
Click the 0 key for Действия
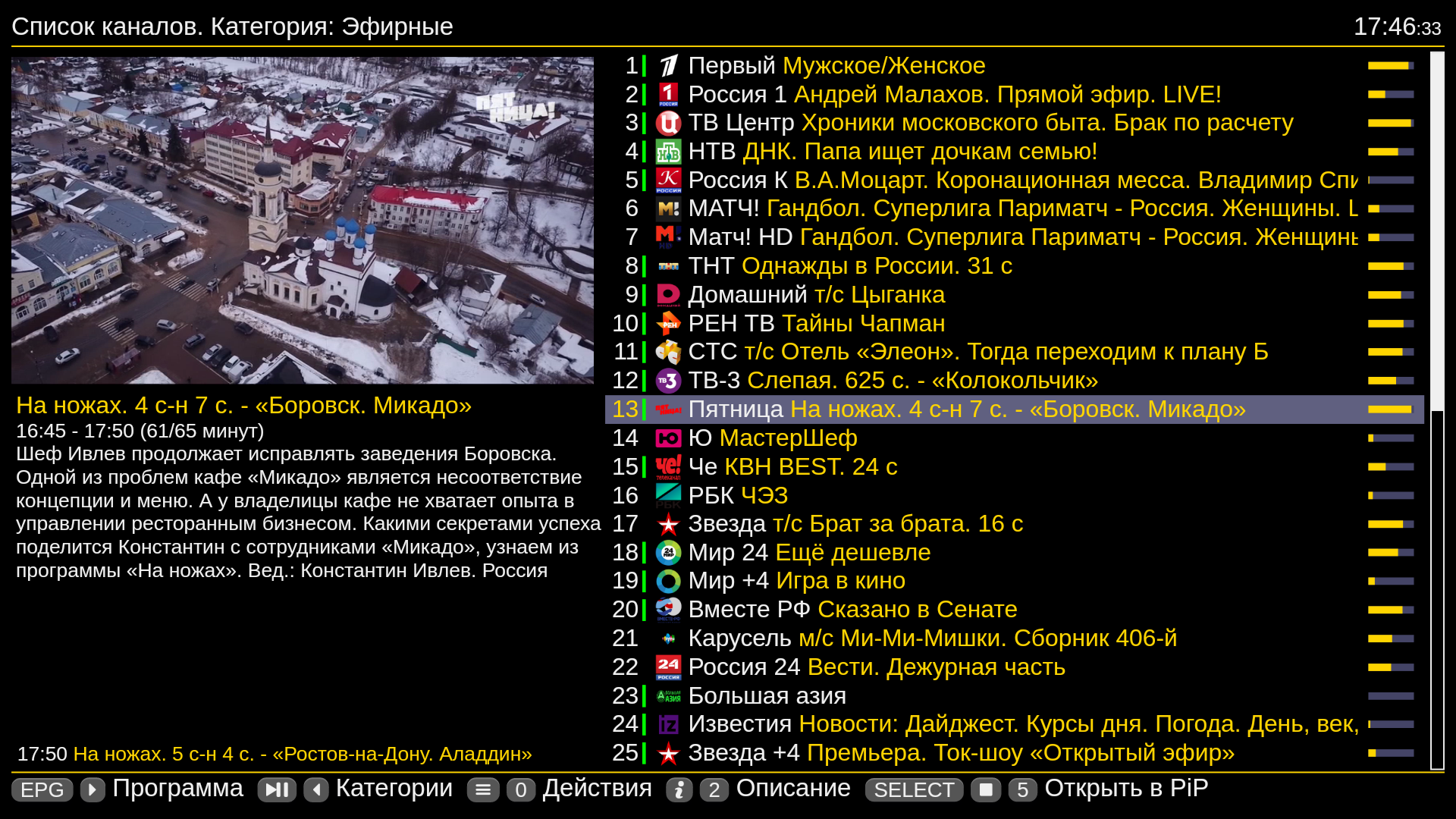[521, 789]
